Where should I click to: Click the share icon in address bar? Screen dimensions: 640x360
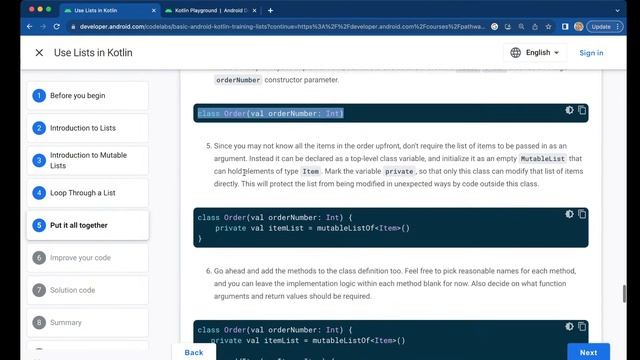click(x=535, y=27)
